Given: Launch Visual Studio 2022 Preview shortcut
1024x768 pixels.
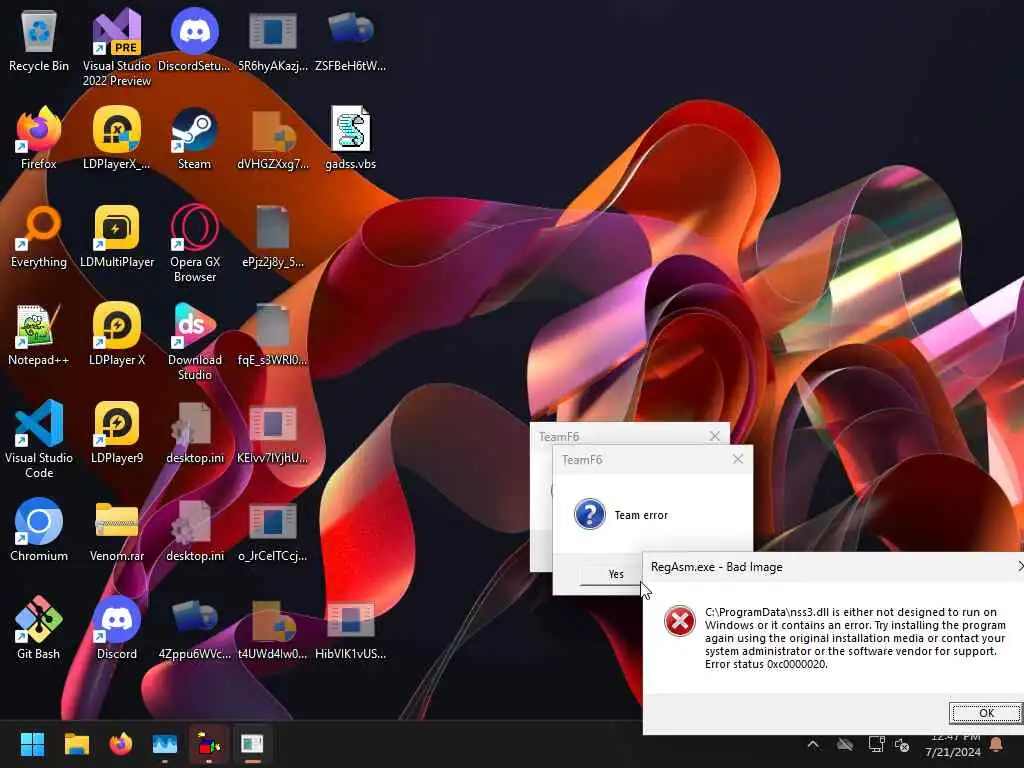Looking at the screenshot, I should (117, 47).
